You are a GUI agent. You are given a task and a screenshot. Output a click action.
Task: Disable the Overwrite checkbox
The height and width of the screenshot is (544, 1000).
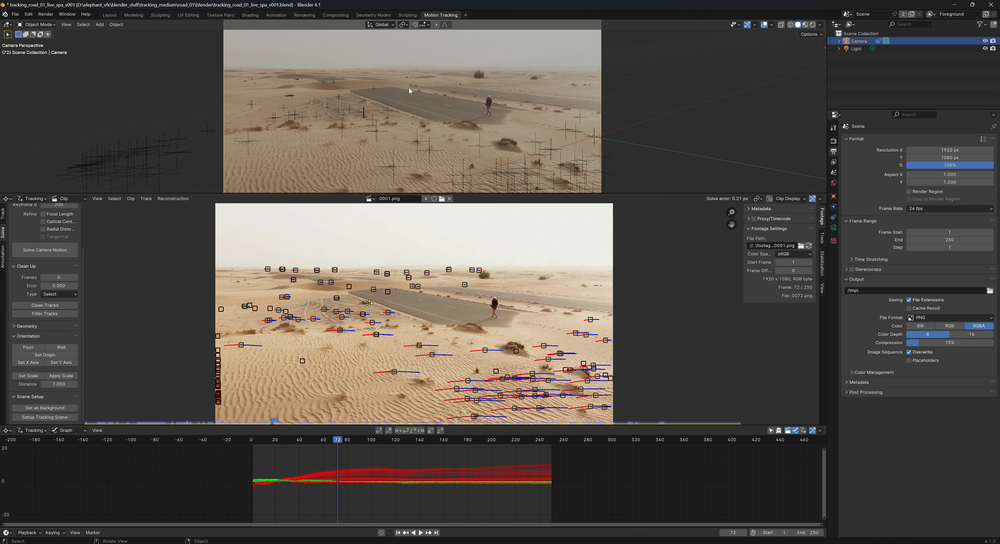click(909, 352)
